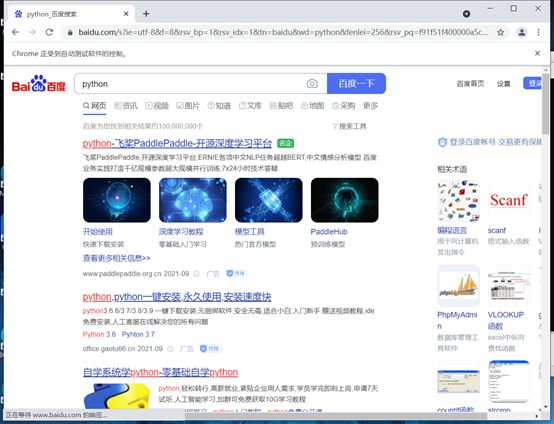The height and width of the screenshot is (424, 554).
Task: Open camera image search icon
Action: pyautogui.click(x=312, y=84)
